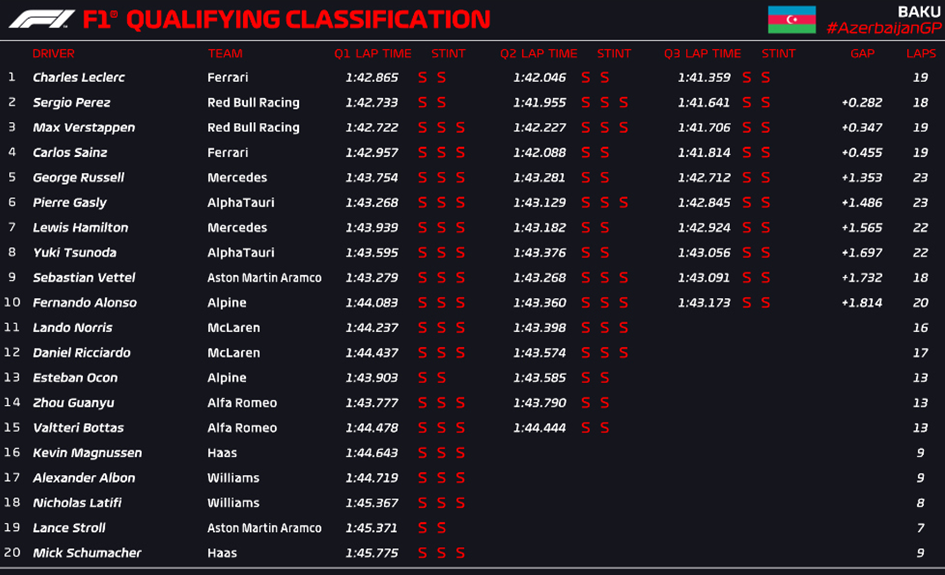The image size is (945, 575).
Task: Click Lance Stroll's Q1 time 1:45.371
Action: tap(371, 528)
